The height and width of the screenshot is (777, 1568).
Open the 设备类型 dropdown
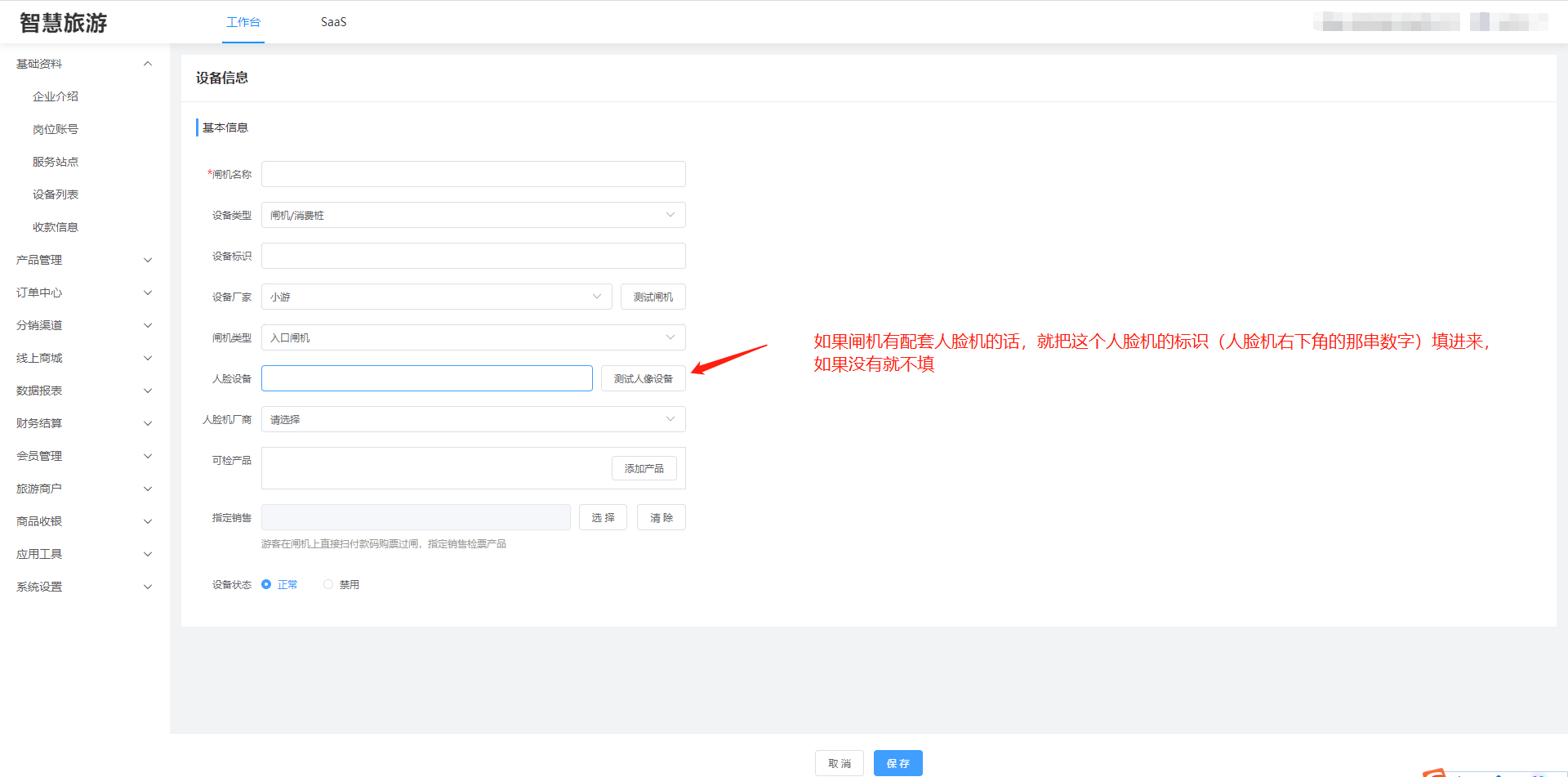pos(473,215)
